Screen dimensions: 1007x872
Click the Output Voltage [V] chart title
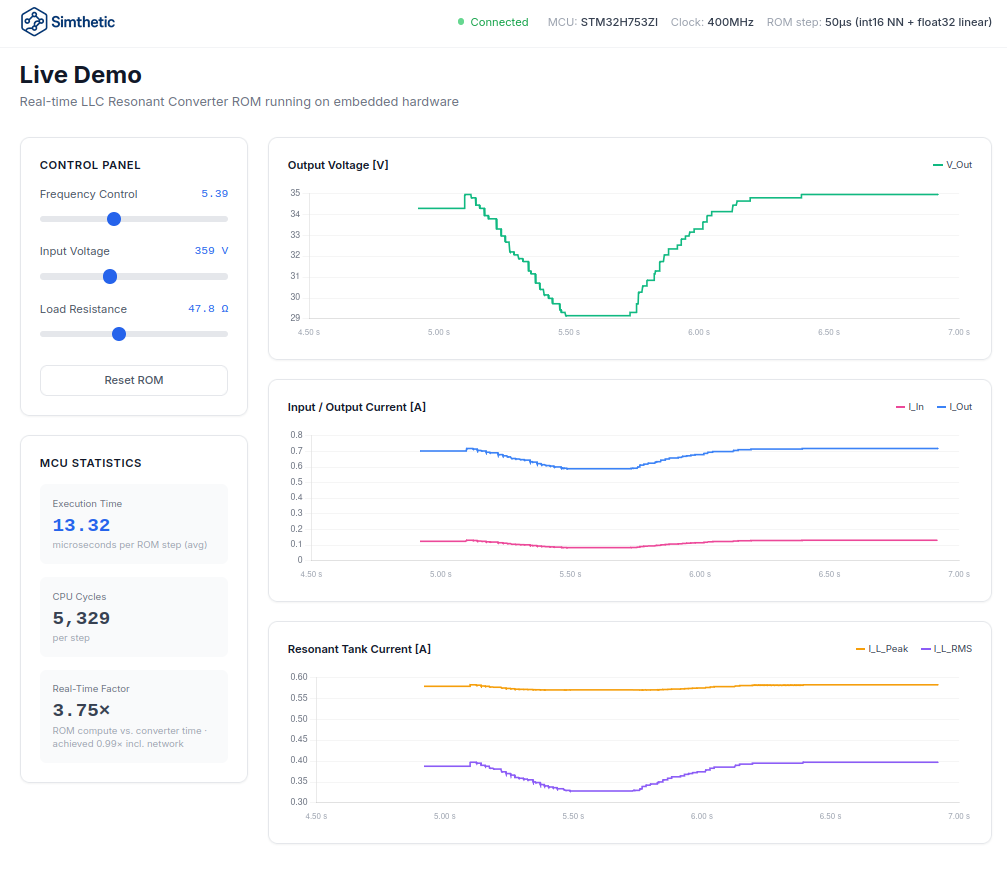click(x=338, y=165)
